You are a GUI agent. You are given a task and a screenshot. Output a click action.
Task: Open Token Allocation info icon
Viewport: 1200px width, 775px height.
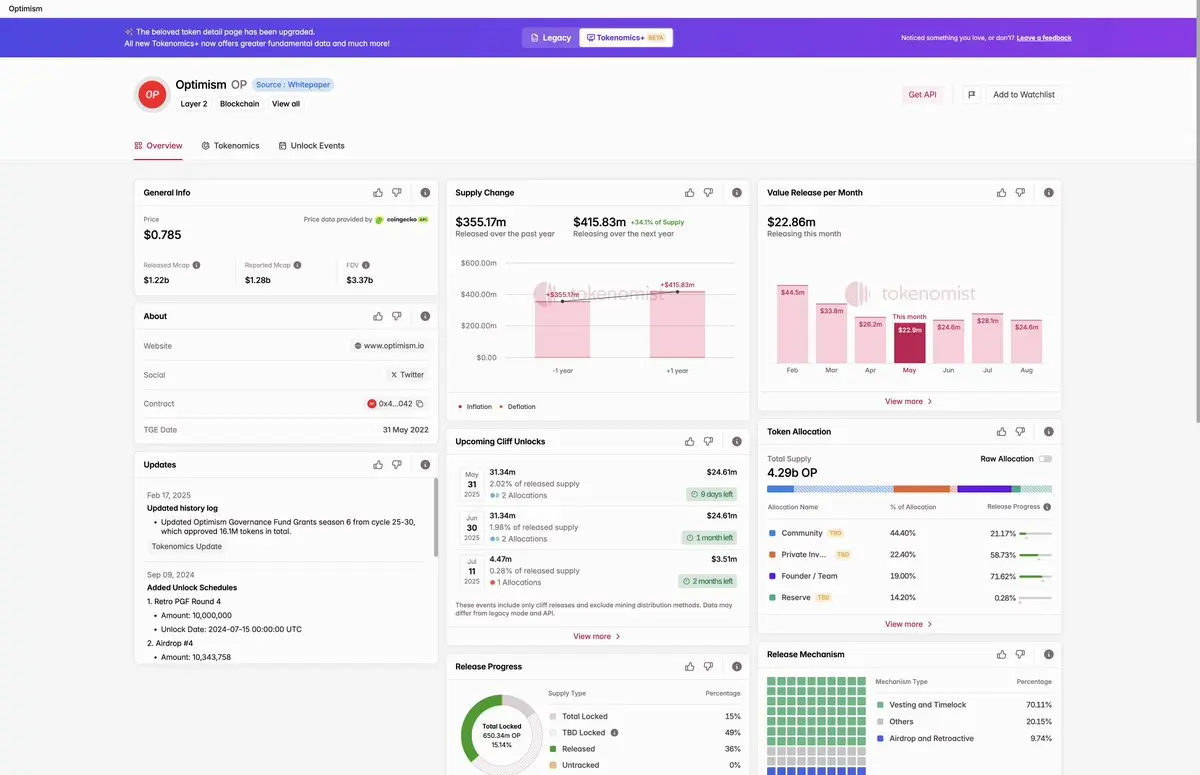click(1049, 432)
